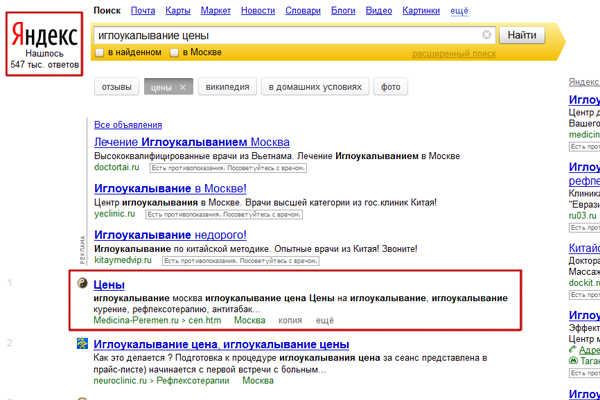This screenshot has height=400, width=600.
Task: Open result 'Иглоукалывание цена, иглоукалывание цены'
Action: coord(221,344)
